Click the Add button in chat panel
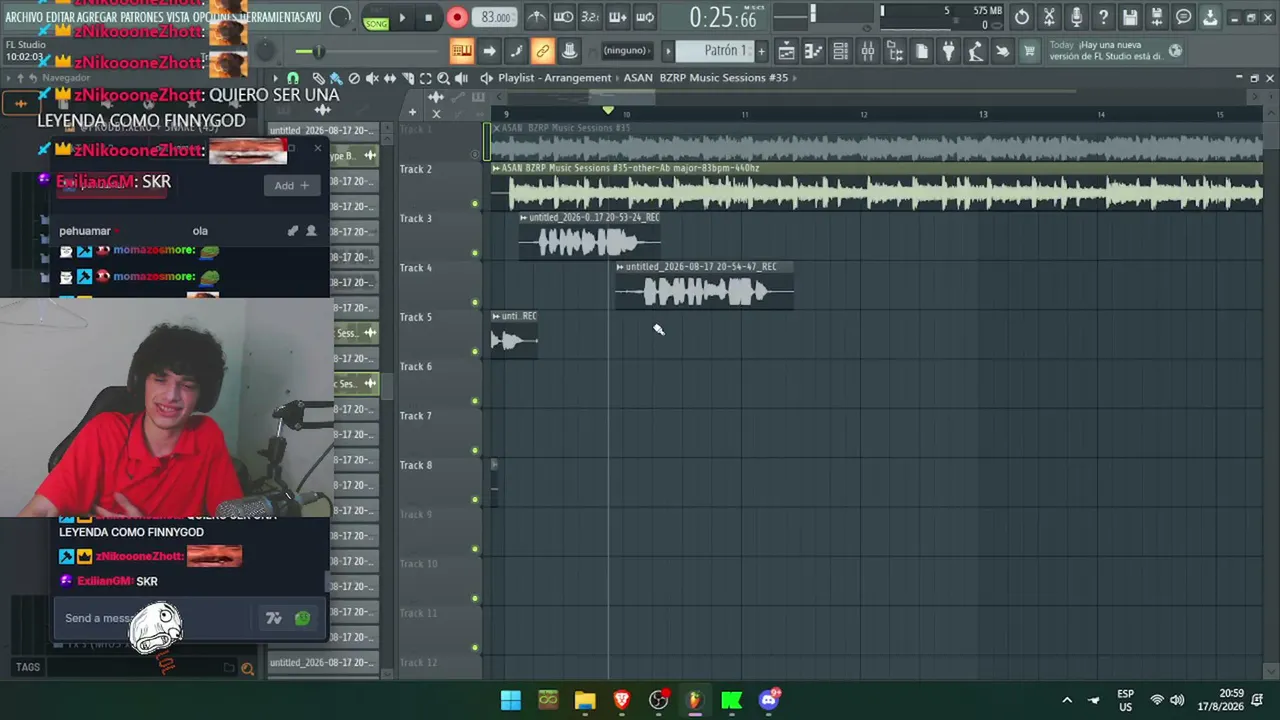1280x720 pixels. (x=292, y=185)
